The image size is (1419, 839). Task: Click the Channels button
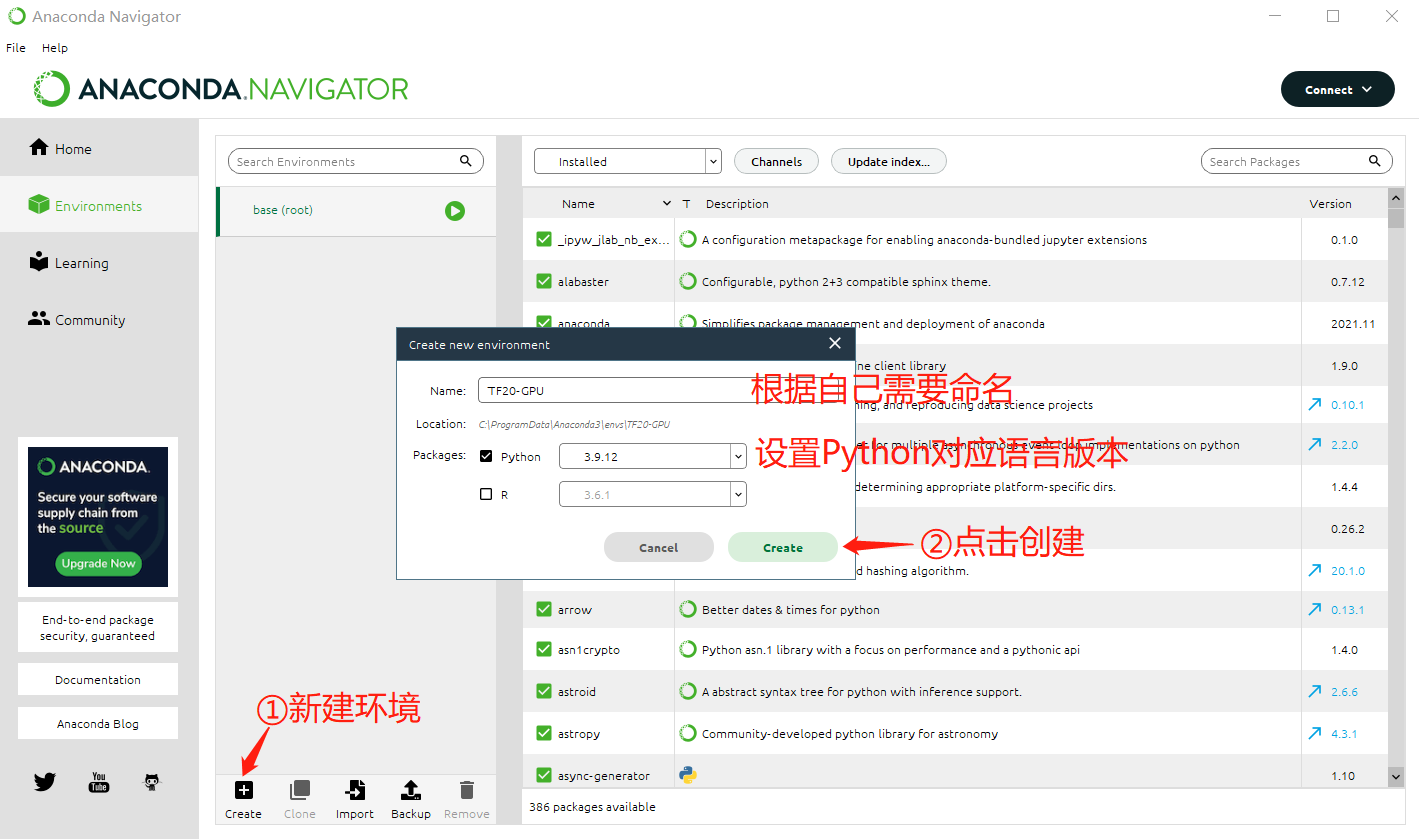pyautogui.click(x=777, y=161)
